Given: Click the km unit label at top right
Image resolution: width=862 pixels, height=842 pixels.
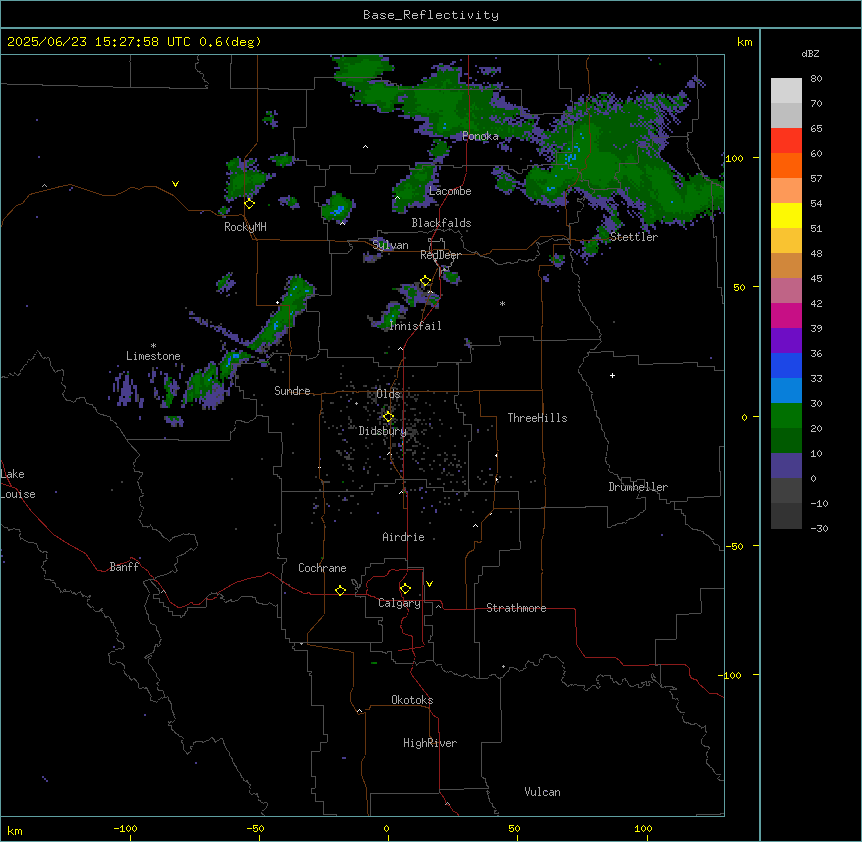Looking at the screenshot, I should pos(744,42).
